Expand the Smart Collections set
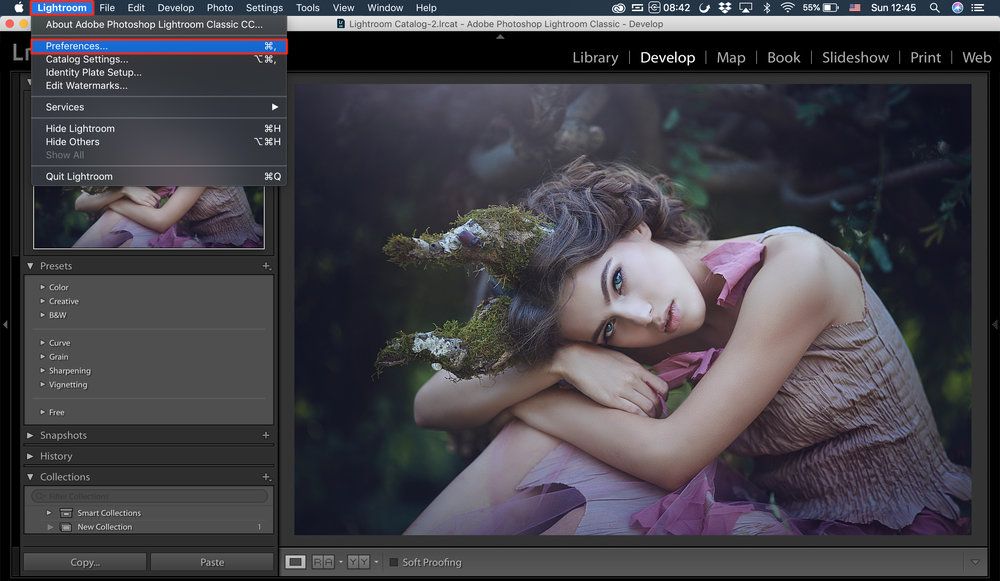Viewport: 1000px width, 581px height. (x=49, y=513)
